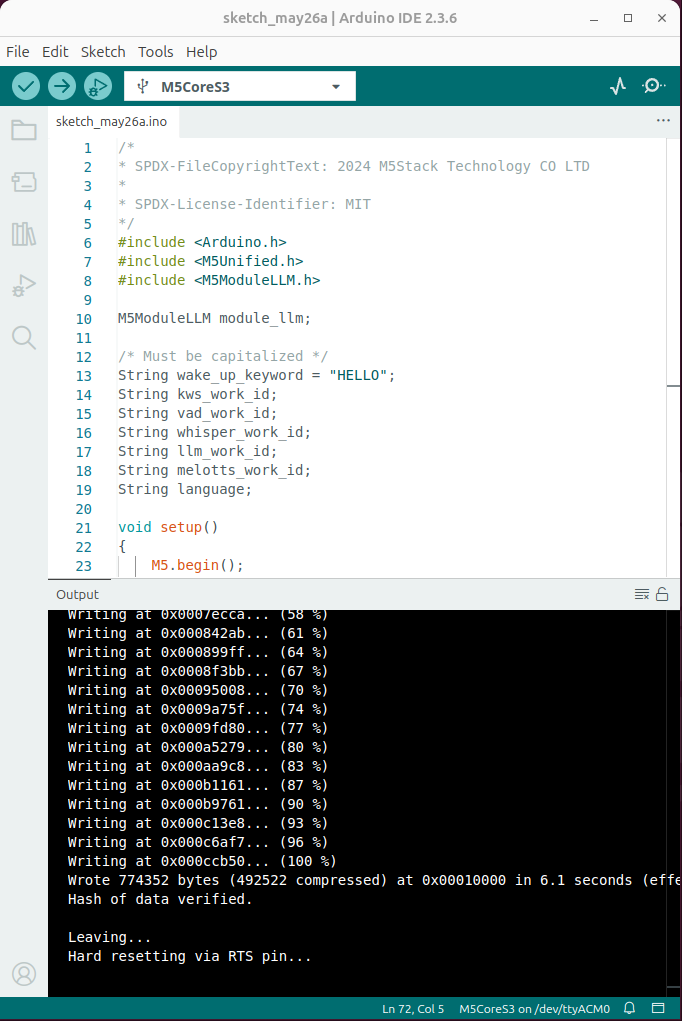
Task: Click 'Hard resetting via RTS pin...' line
Action: click(x=190, y=956)
